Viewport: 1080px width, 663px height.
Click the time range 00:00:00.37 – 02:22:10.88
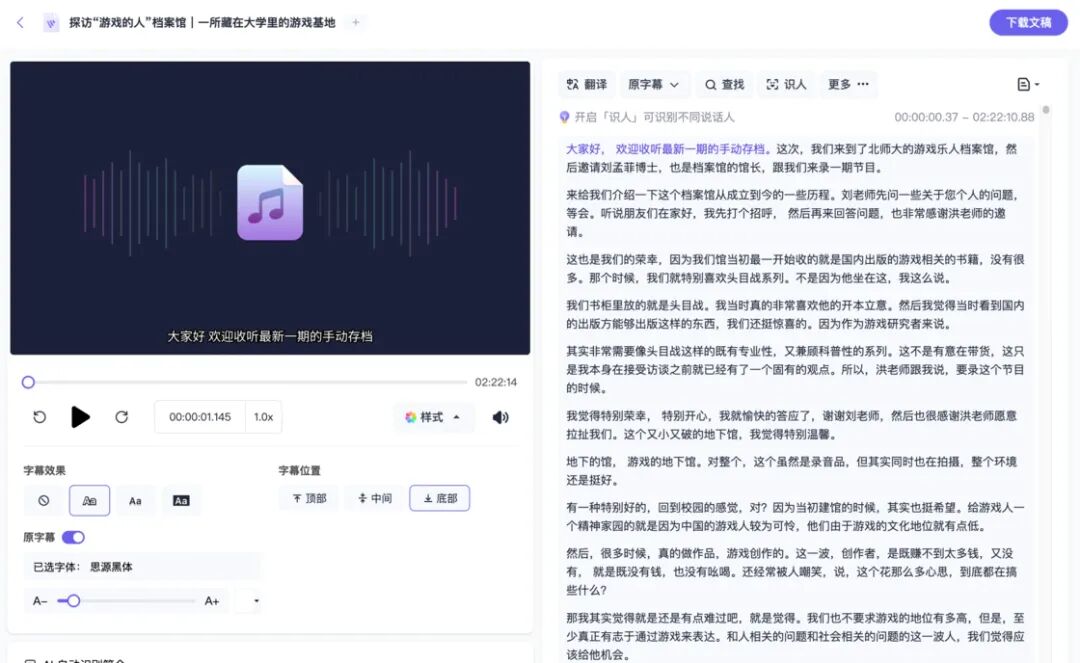[x=964, y=117]
